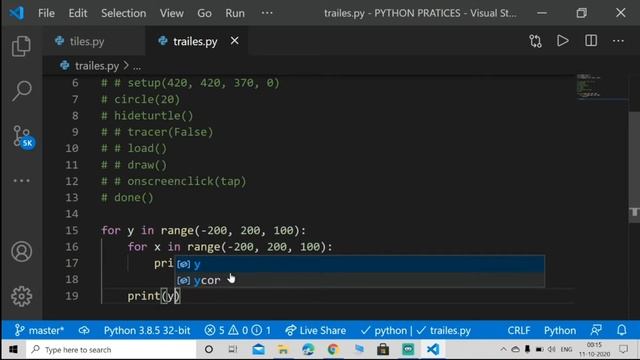The width and height of the screenshot is (640, 360).
Task: Change the Python language mode
Action: [560, 330]
